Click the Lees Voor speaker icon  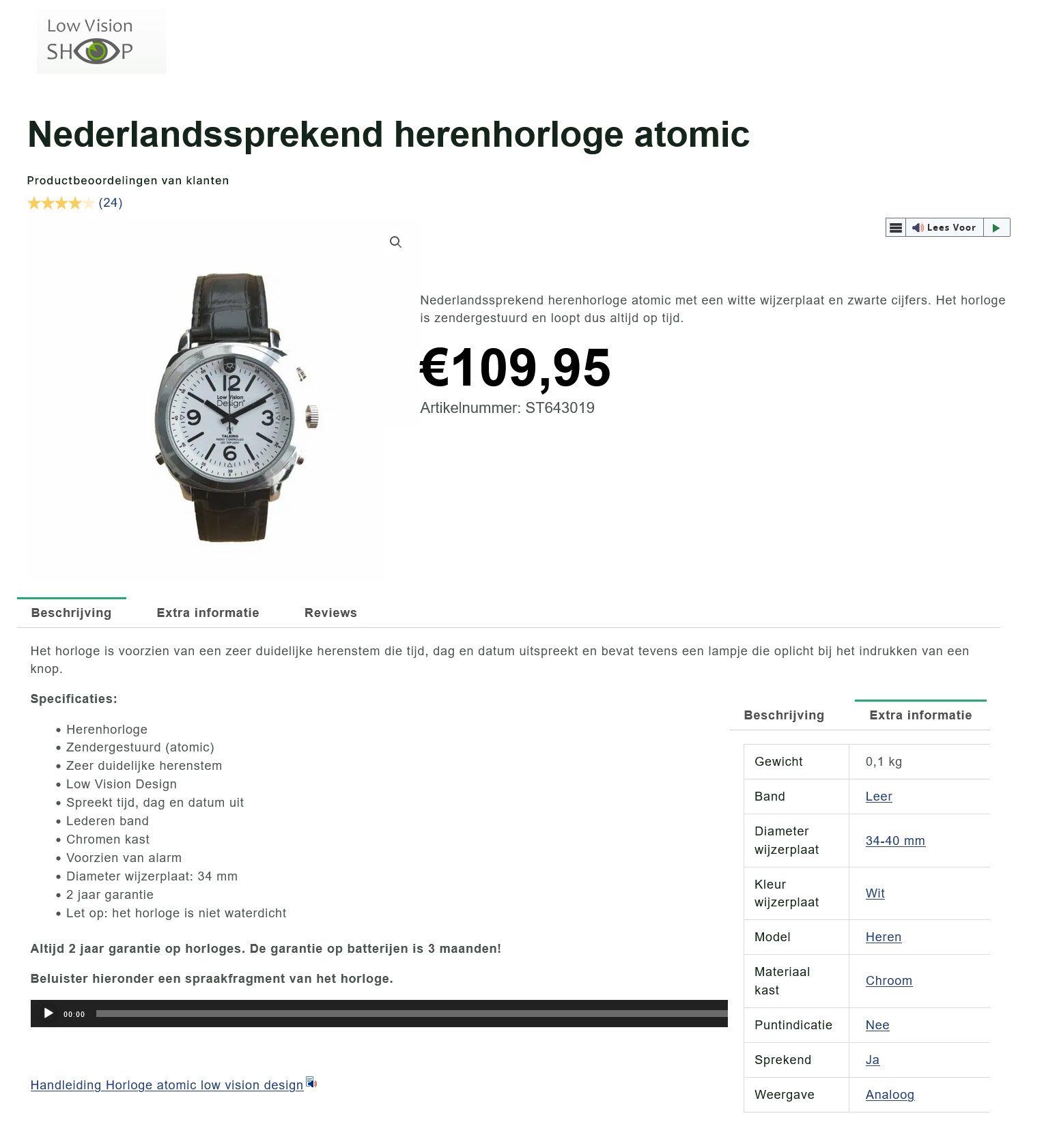[x=918, y=227]
